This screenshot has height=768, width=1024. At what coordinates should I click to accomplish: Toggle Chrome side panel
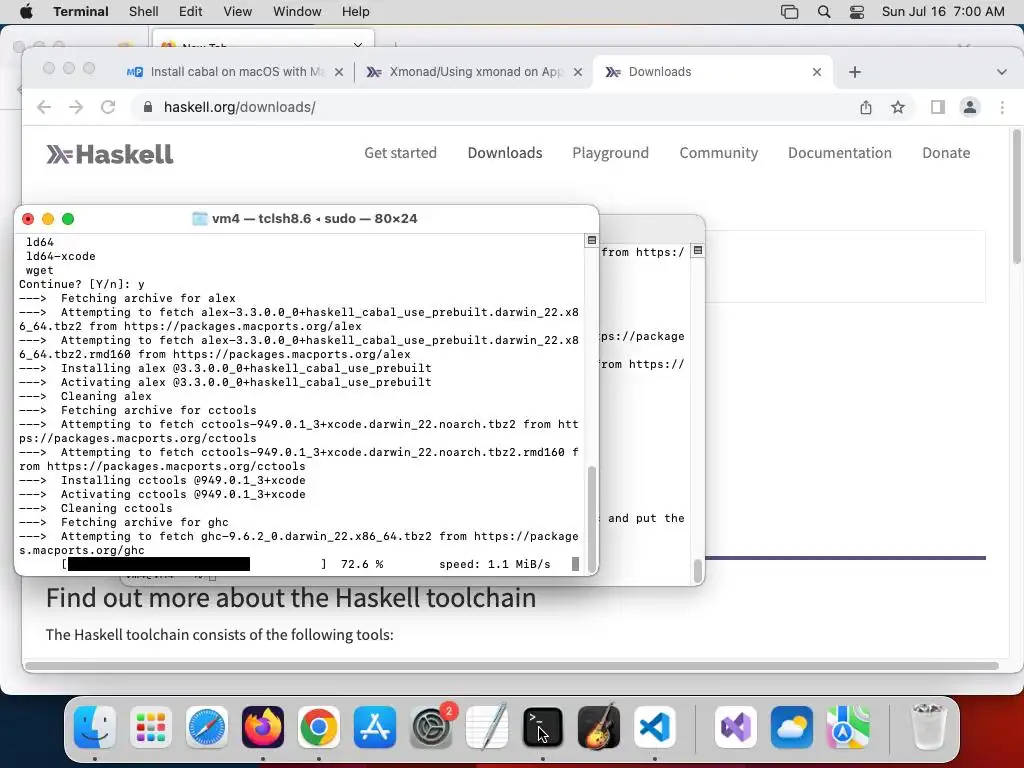[x=938, y=107]
